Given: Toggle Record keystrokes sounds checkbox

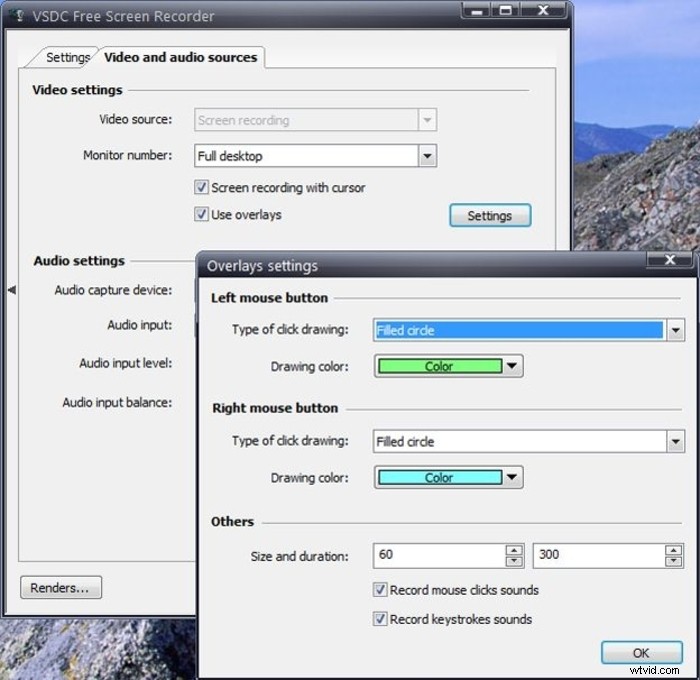Looking at the screenshot, I should 380,619.
